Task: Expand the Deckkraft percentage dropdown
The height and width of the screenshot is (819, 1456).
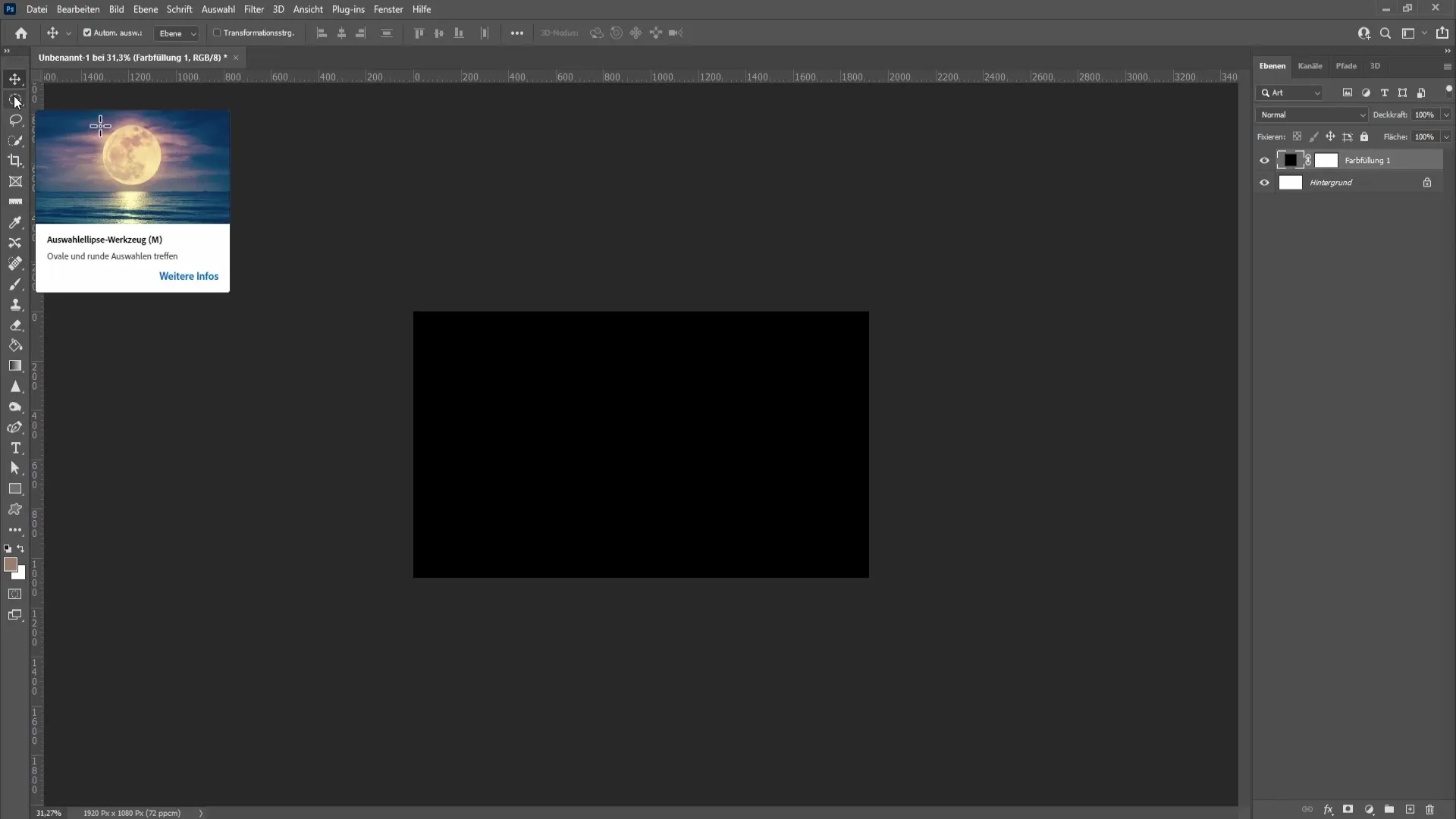Action: coord(1443,114)
